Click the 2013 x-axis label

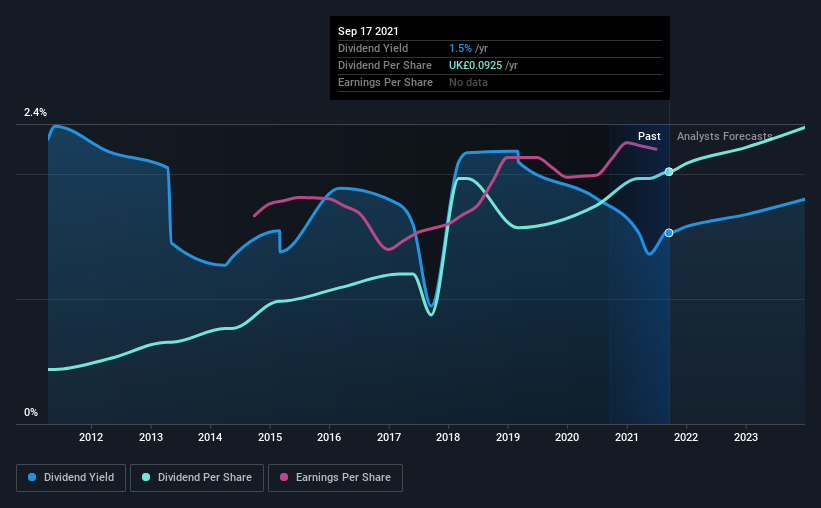point(151,437)
